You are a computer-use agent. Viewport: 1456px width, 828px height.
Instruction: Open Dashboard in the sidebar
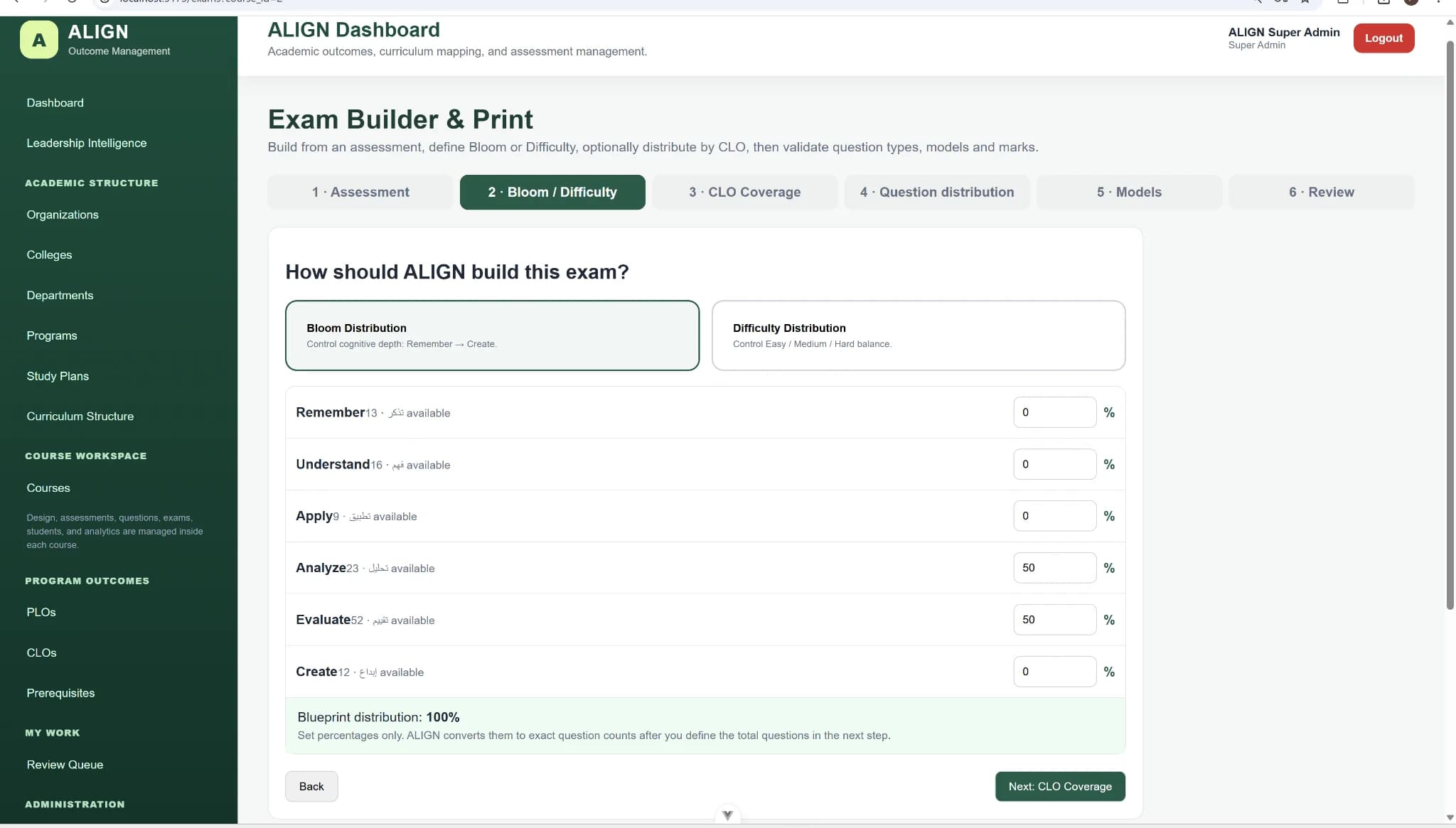tap(55, 103)
